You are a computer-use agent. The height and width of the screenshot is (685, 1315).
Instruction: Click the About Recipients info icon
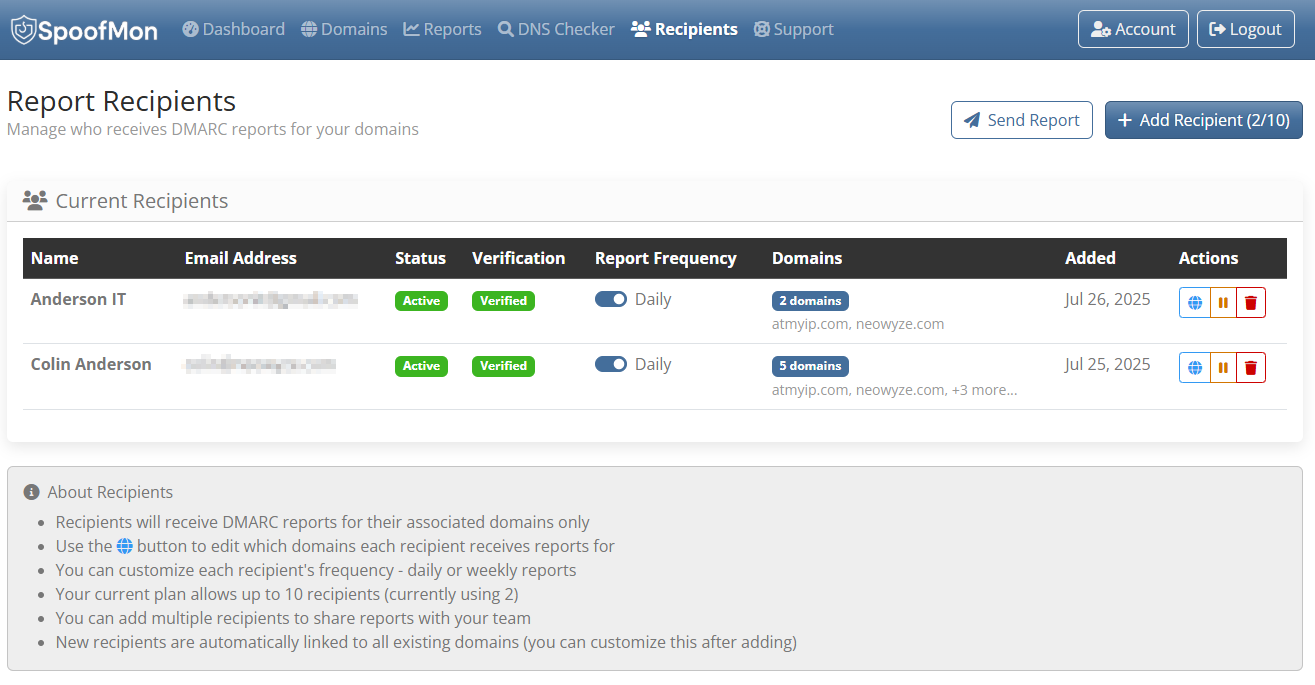click(32, 492)
